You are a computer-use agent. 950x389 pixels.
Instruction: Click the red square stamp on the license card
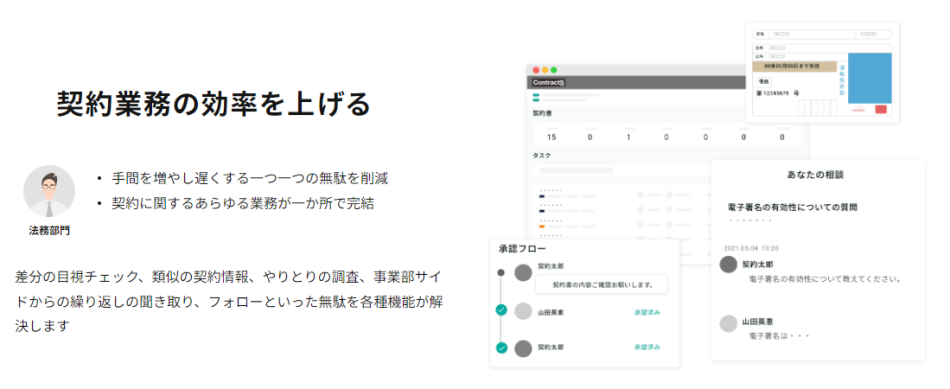880,110
